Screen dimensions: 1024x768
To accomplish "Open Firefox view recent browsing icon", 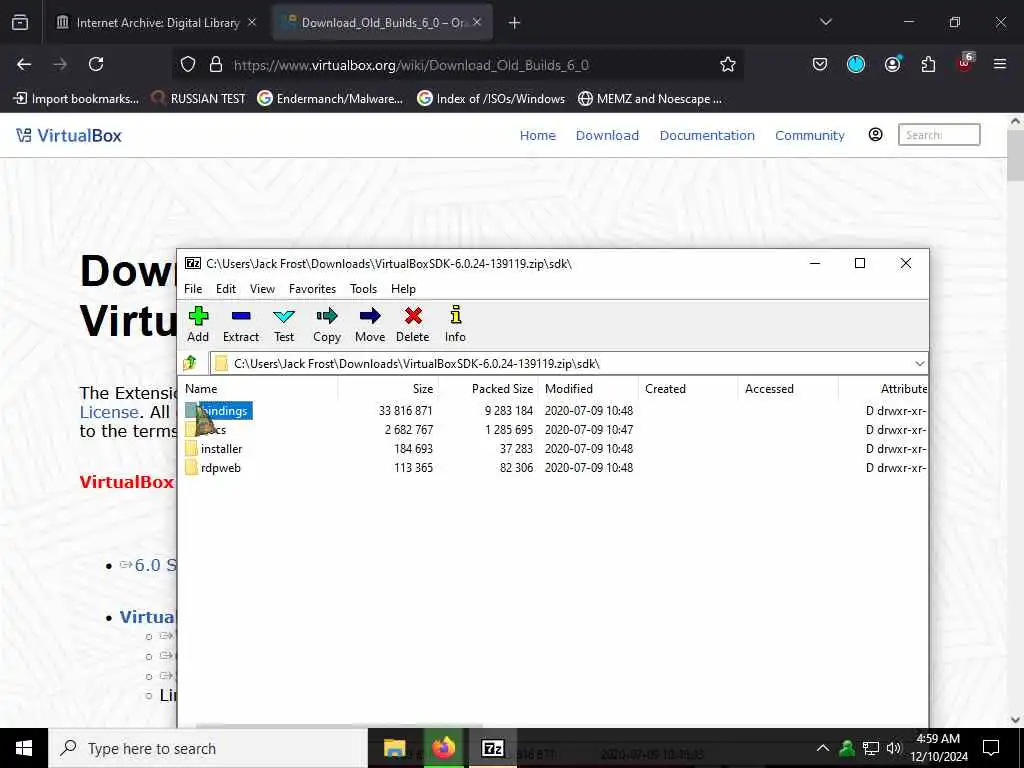I will [20, 22].
